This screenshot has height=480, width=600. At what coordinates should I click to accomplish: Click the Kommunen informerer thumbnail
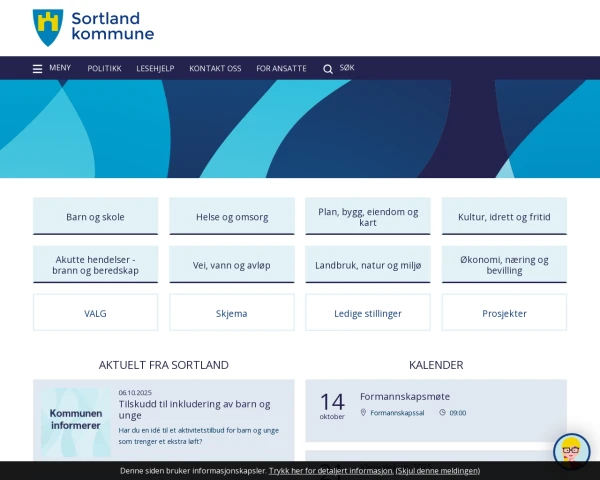(76, 422)
